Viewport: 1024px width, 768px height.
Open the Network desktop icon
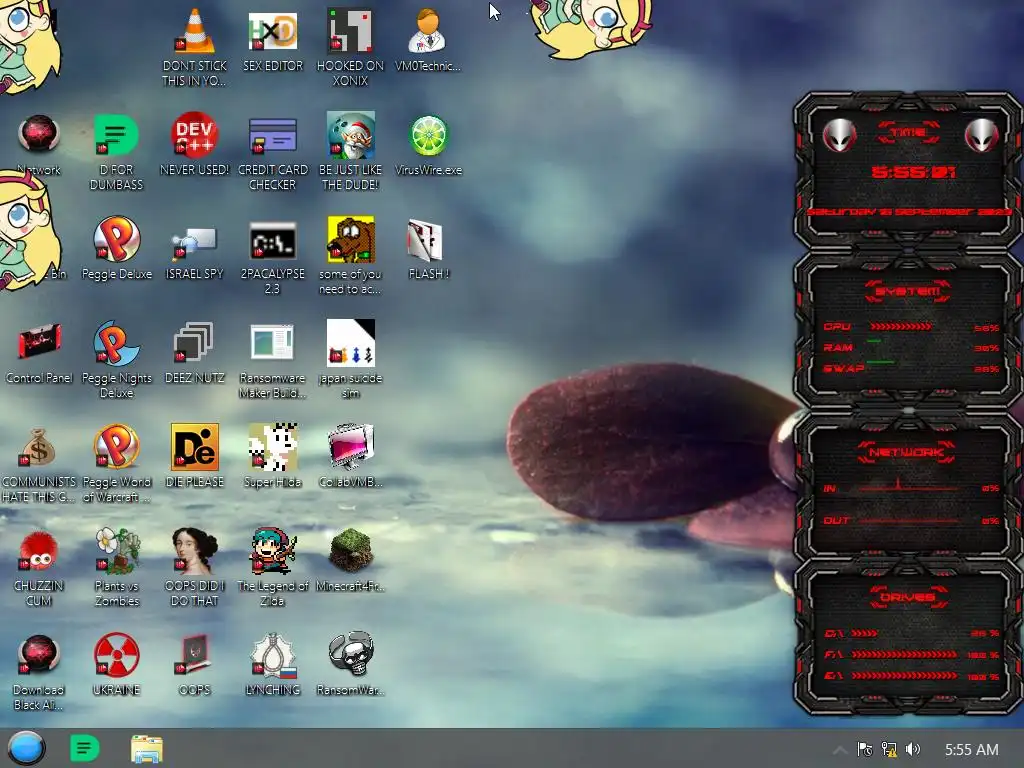click(39, 135)
